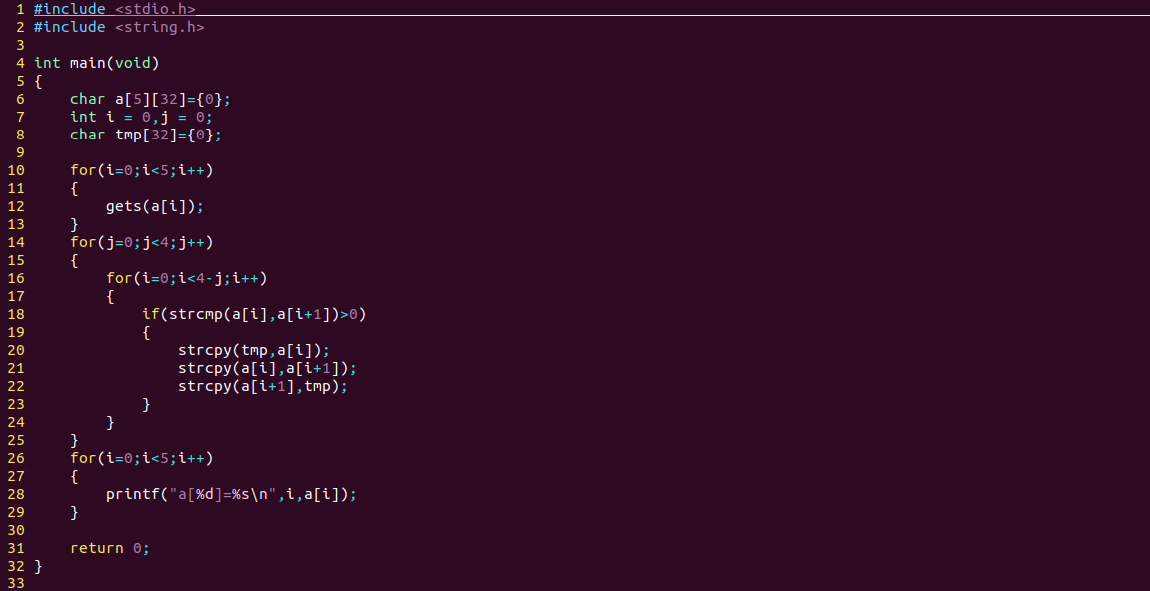
Task: Click the int i = 0,j = 0 declaration
Action: [141, 117]
